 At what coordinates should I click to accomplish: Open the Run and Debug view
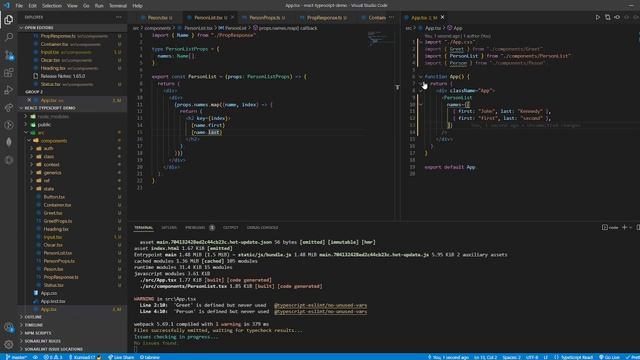pyautogui.click(x=9, y=90)
